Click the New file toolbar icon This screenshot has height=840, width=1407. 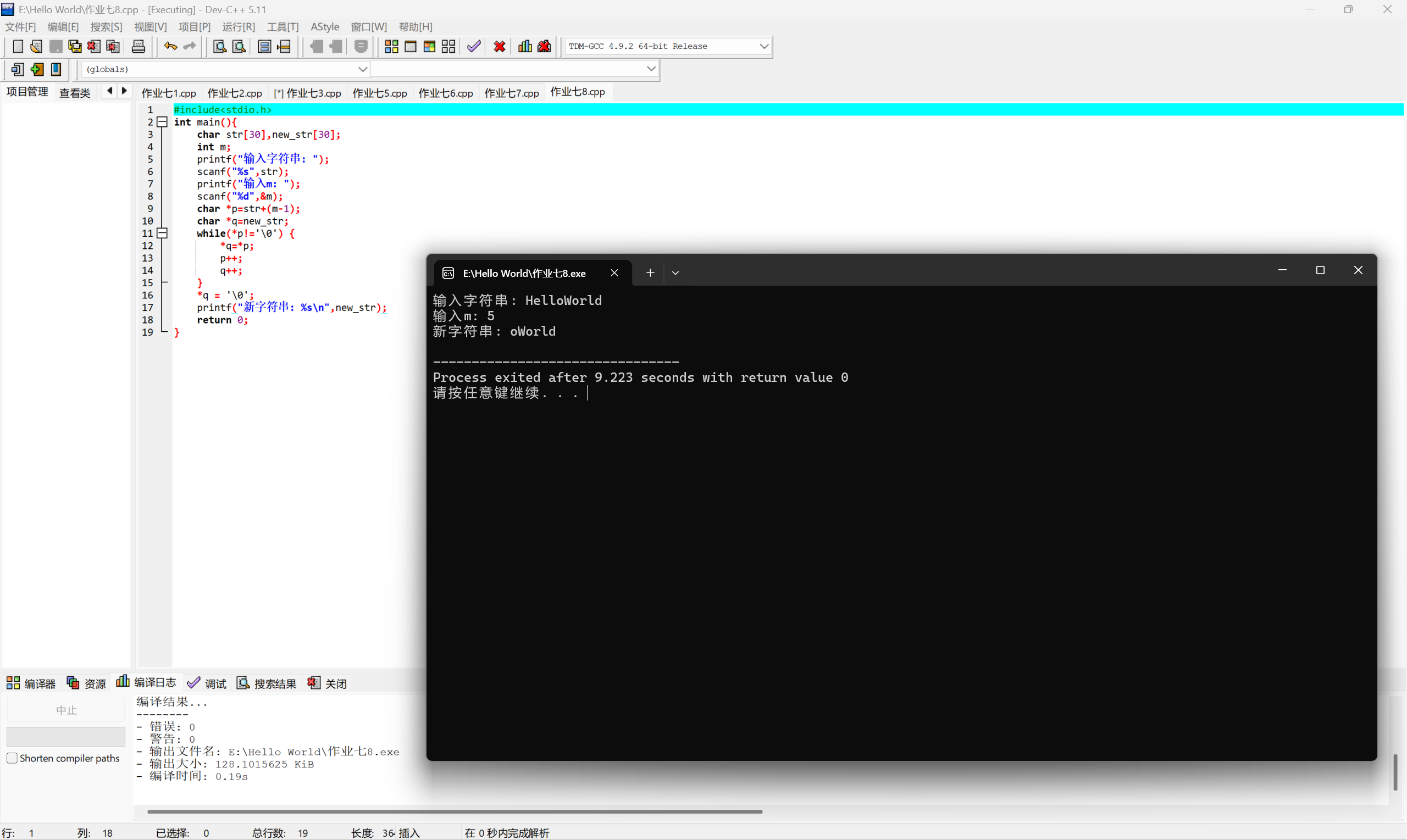[x=18, y=46]
